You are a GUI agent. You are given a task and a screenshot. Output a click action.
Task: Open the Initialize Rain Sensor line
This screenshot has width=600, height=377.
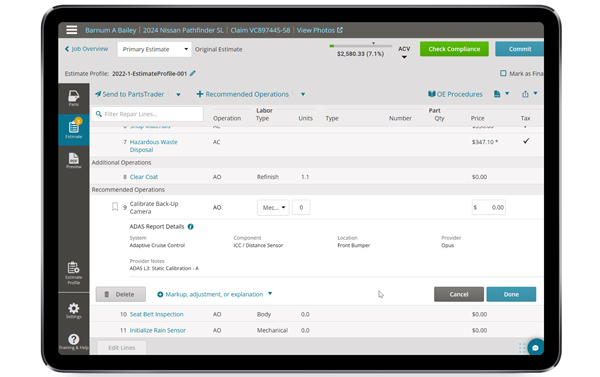click(x=158, y=330)
